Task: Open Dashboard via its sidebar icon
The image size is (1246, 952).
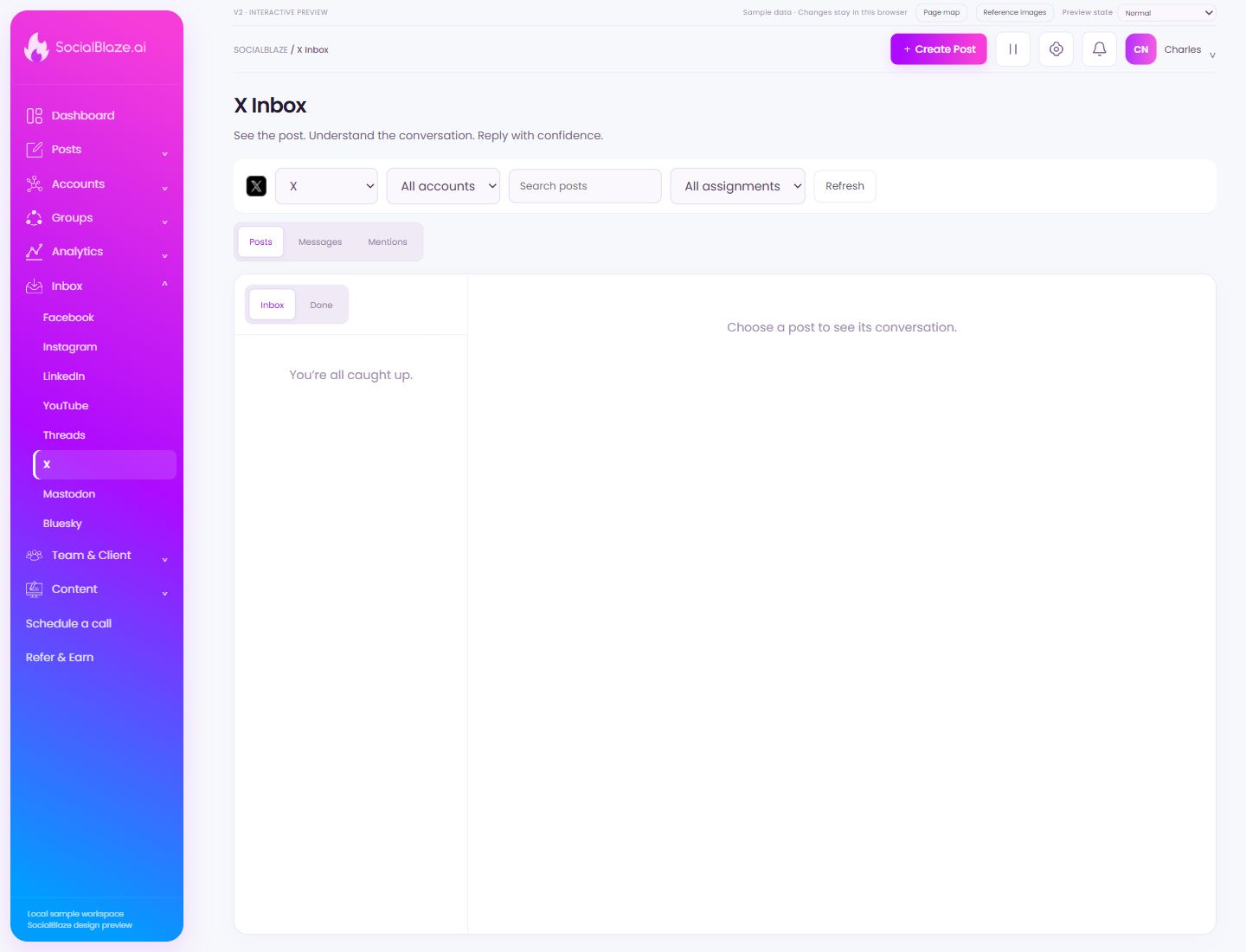Action: pyautogui.click(x=35, y=116)
